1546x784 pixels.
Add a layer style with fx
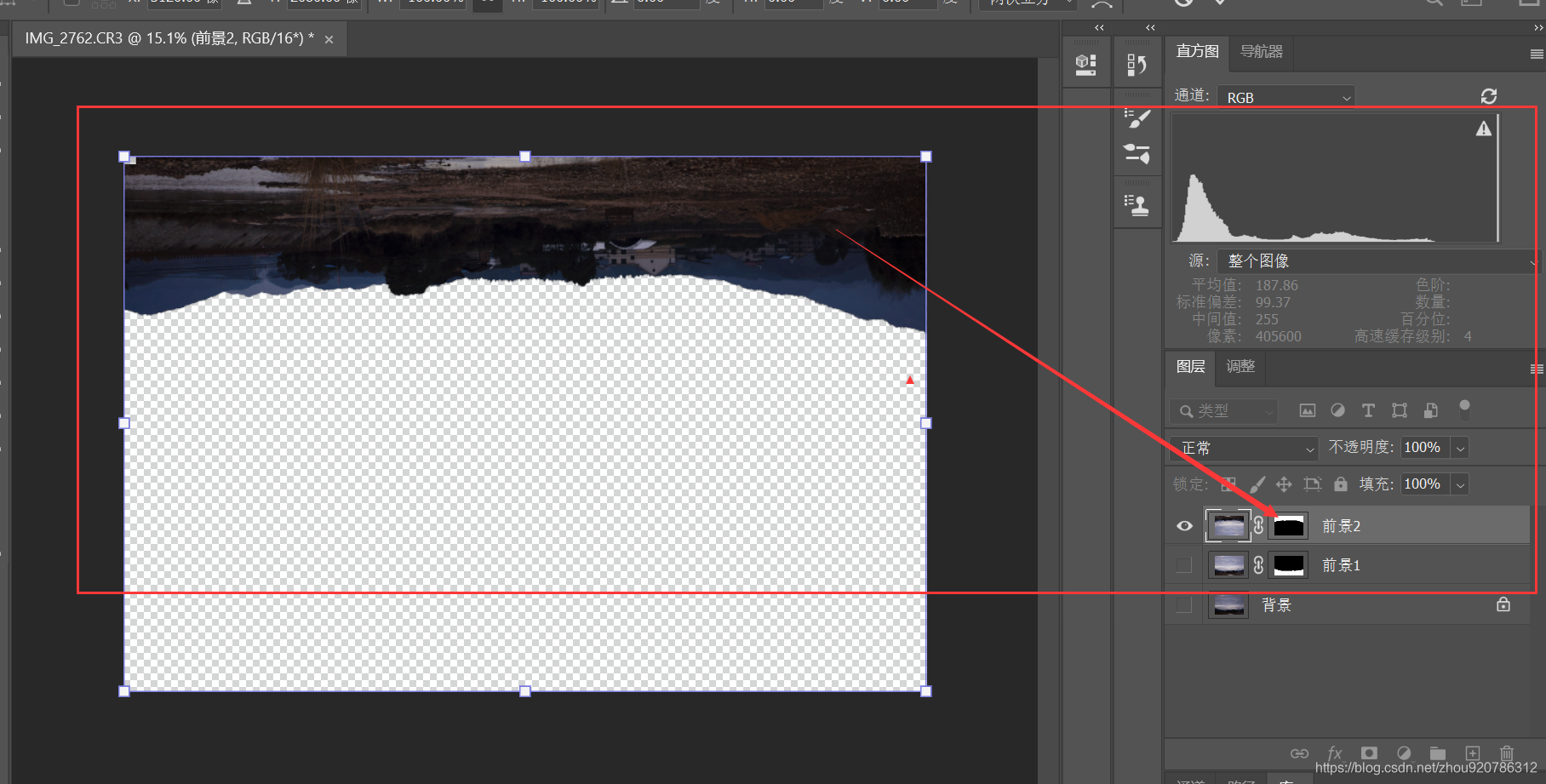coord(1335,753)
